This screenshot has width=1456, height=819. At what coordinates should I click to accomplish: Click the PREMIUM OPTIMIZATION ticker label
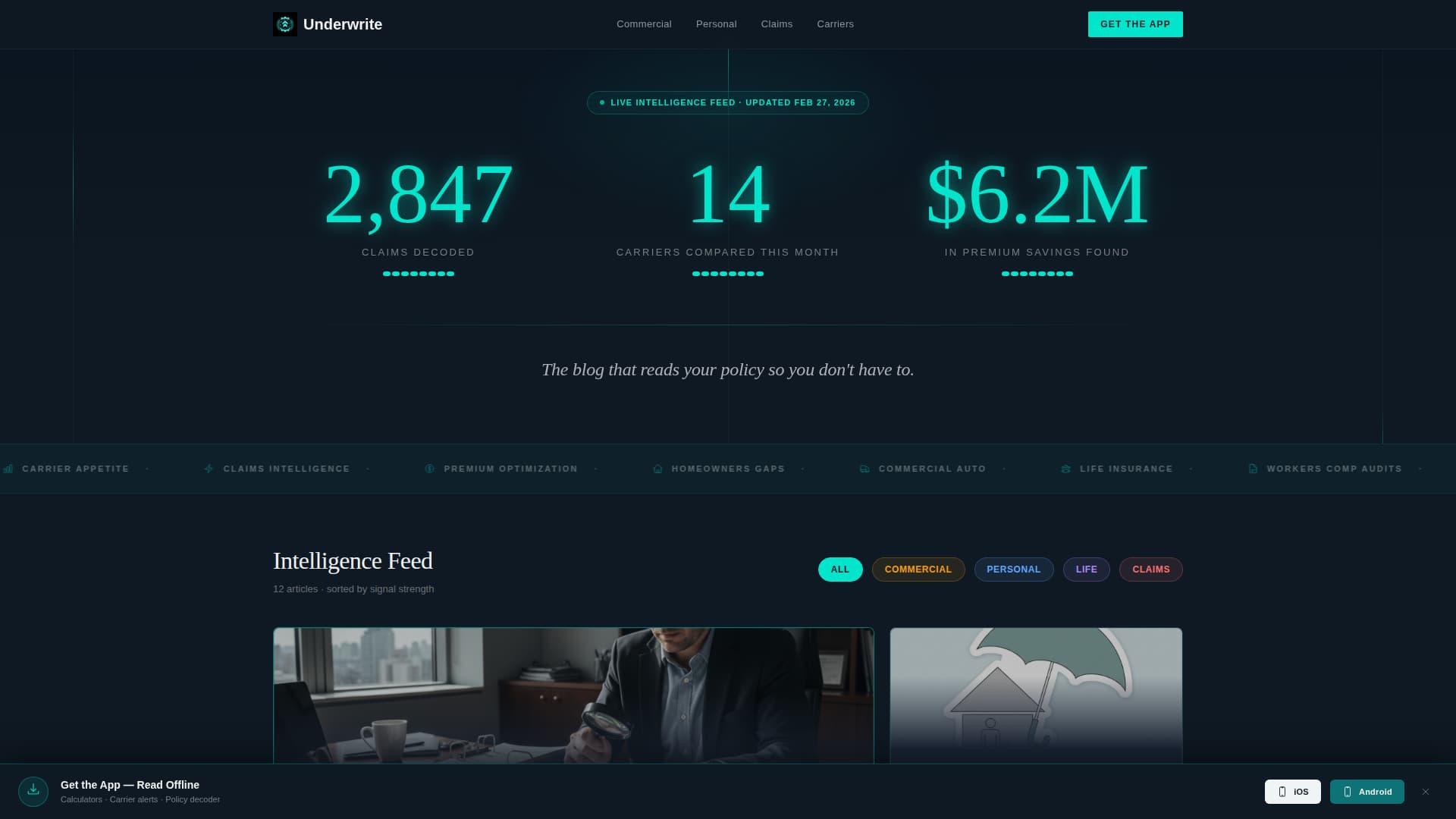pos(511,469)
